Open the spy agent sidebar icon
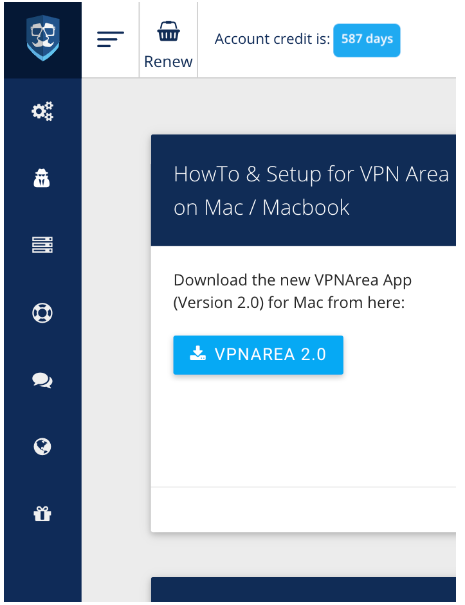The height and width of the screenshot is (605, 465). click(42, 178)
